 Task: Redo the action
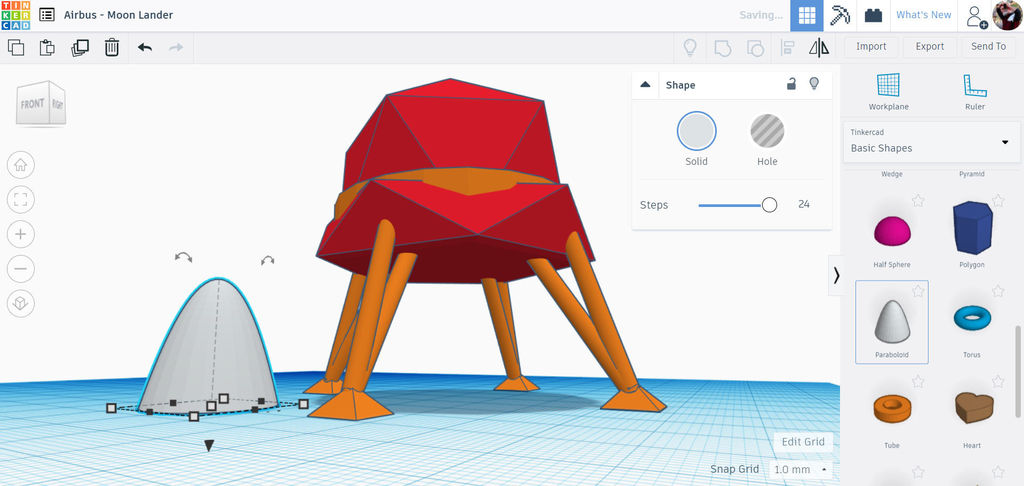click(x=176, y=47)
